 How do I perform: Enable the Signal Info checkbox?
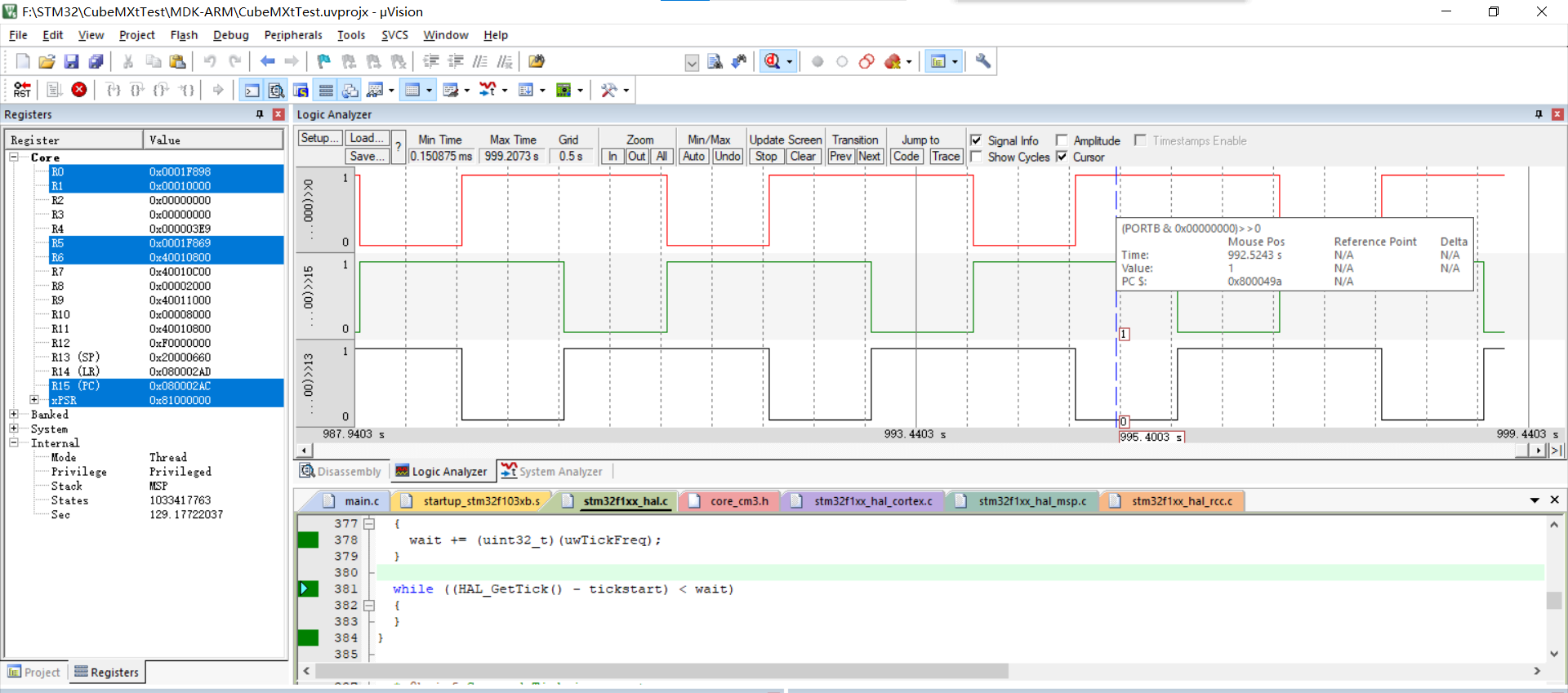click(976, 140)
